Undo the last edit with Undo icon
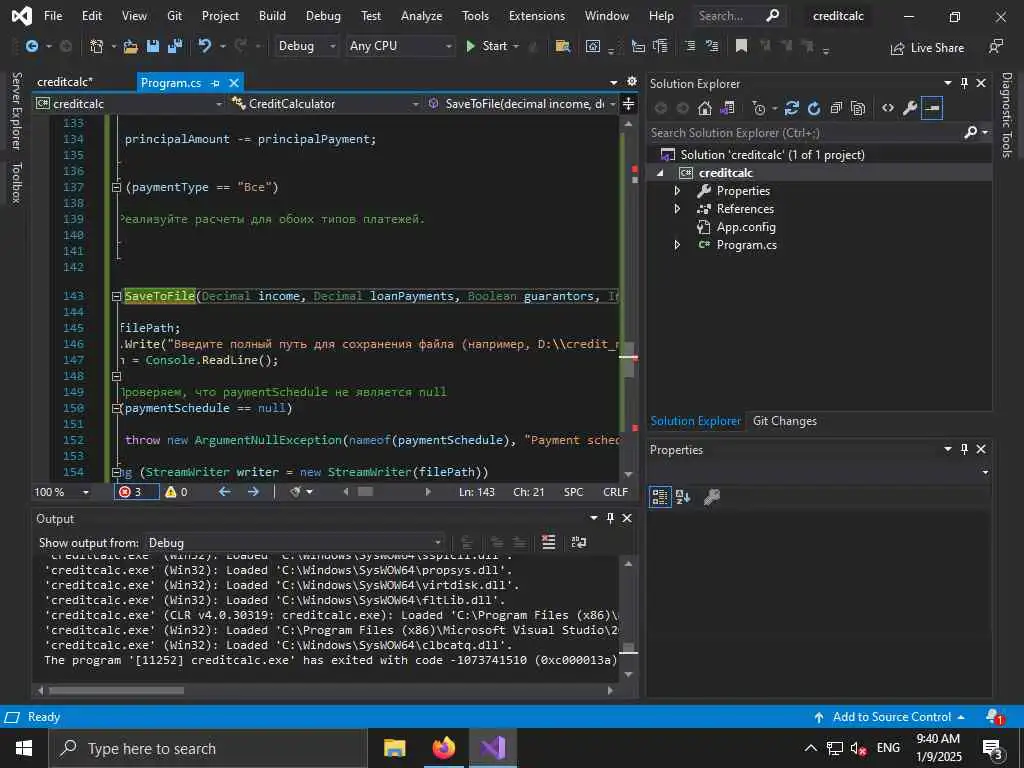The image size is (1024, 768). (204, 46)
